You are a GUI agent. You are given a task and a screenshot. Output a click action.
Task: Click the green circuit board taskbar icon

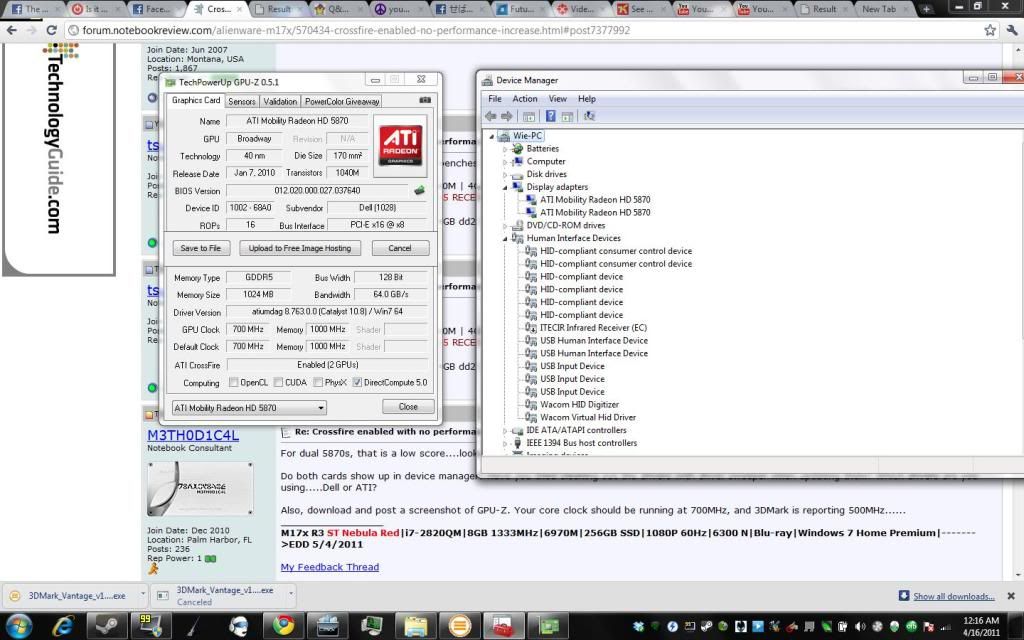click(x=549, y=626)
